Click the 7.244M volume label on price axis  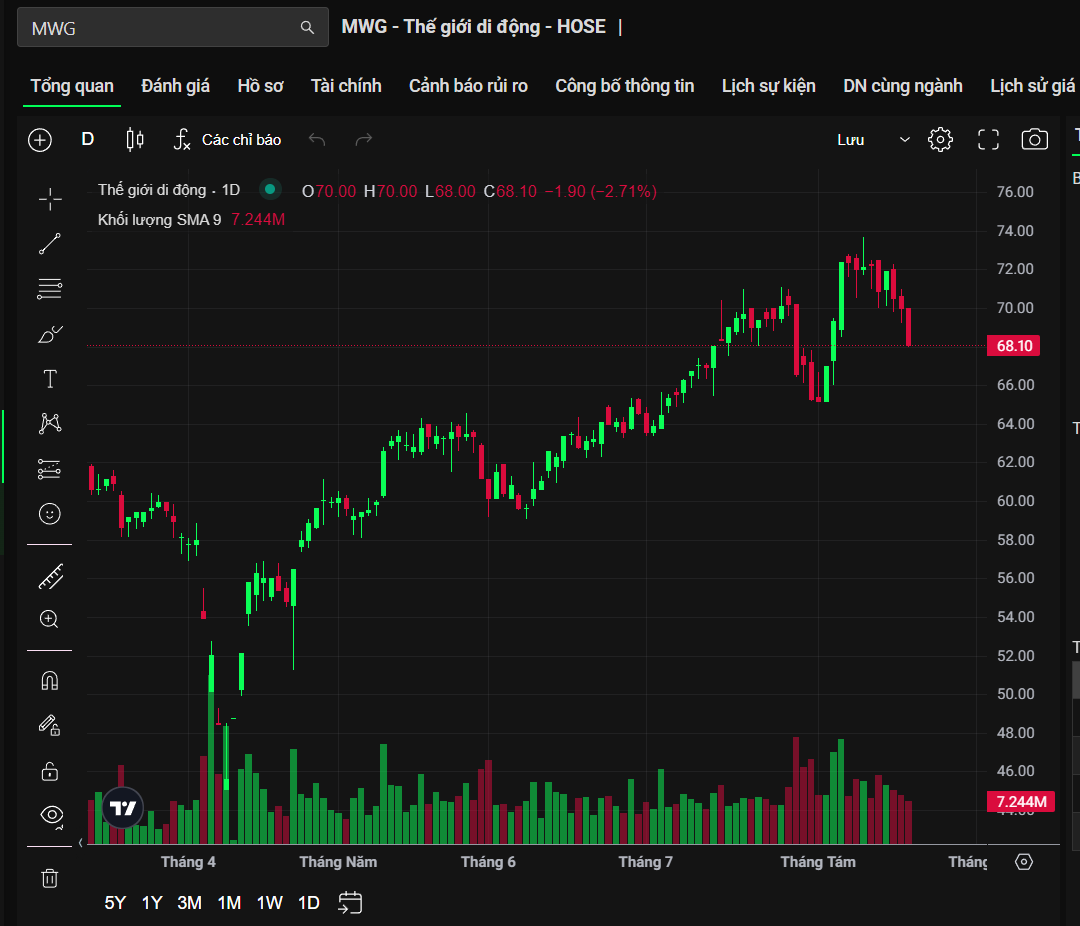(x=1021, y=802)
